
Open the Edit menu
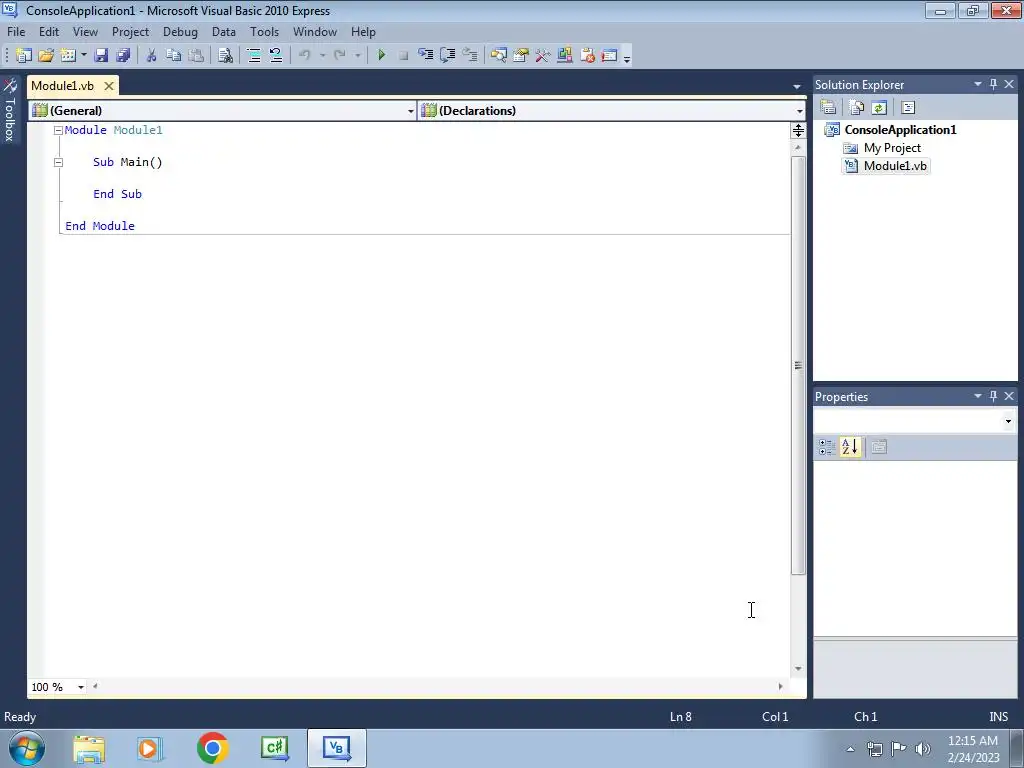49,31
